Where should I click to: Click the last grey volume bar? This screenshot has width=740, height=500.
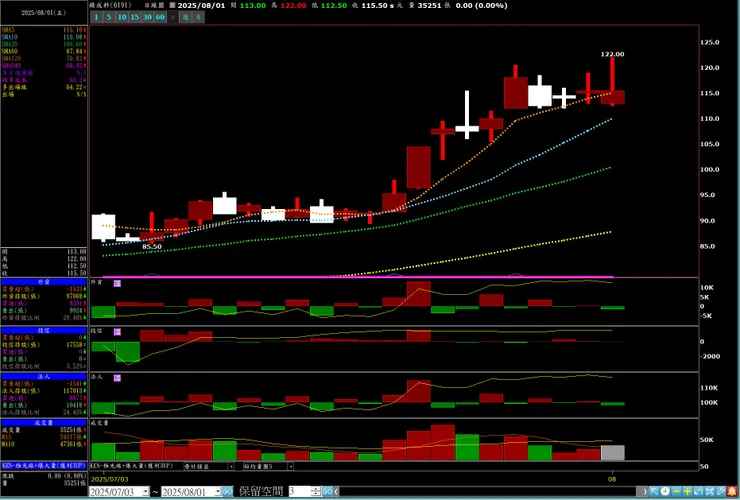click(x=613, y=452)
